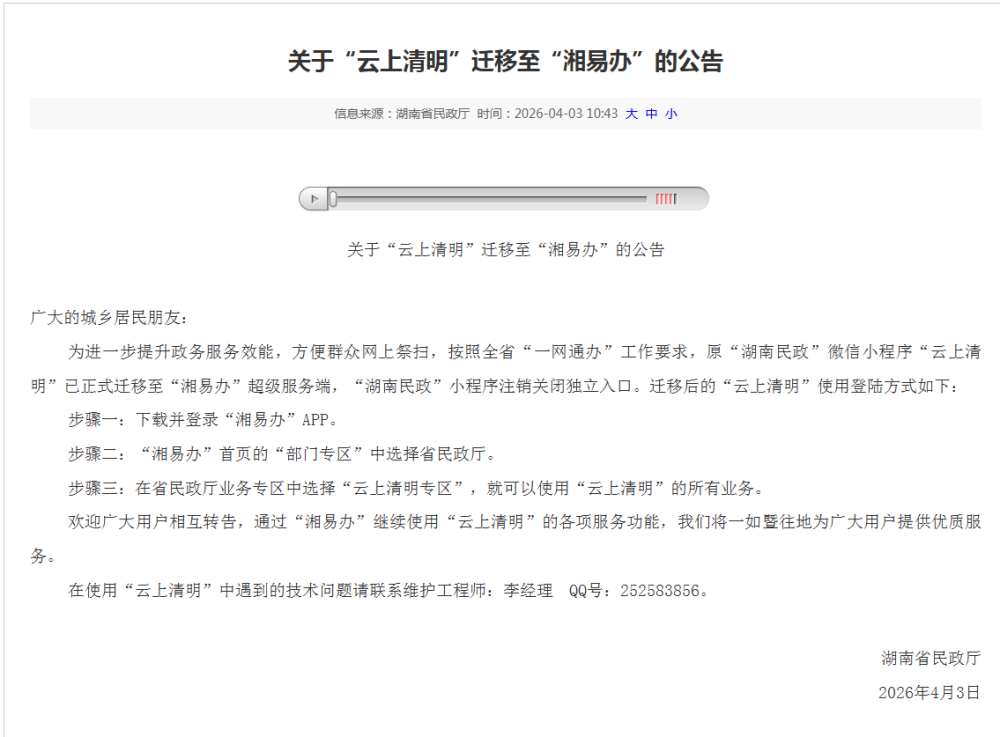This screenshot has height=737, width=1000.
Task: Click the caption below the audio player
Action: click(506, 249)
